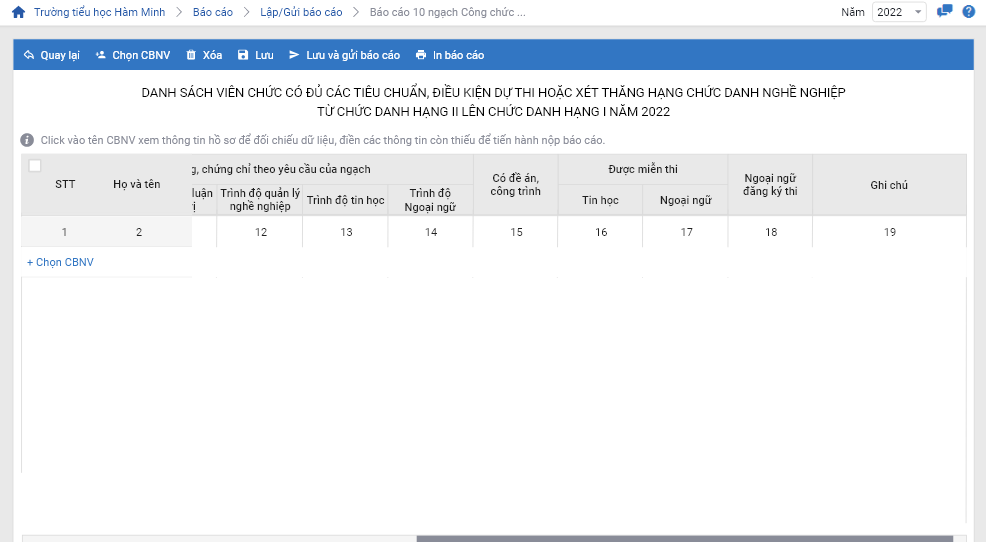Open Trường tiểu học Hàm Minh breadcrumb
The image size is (986, 542).
99,12
